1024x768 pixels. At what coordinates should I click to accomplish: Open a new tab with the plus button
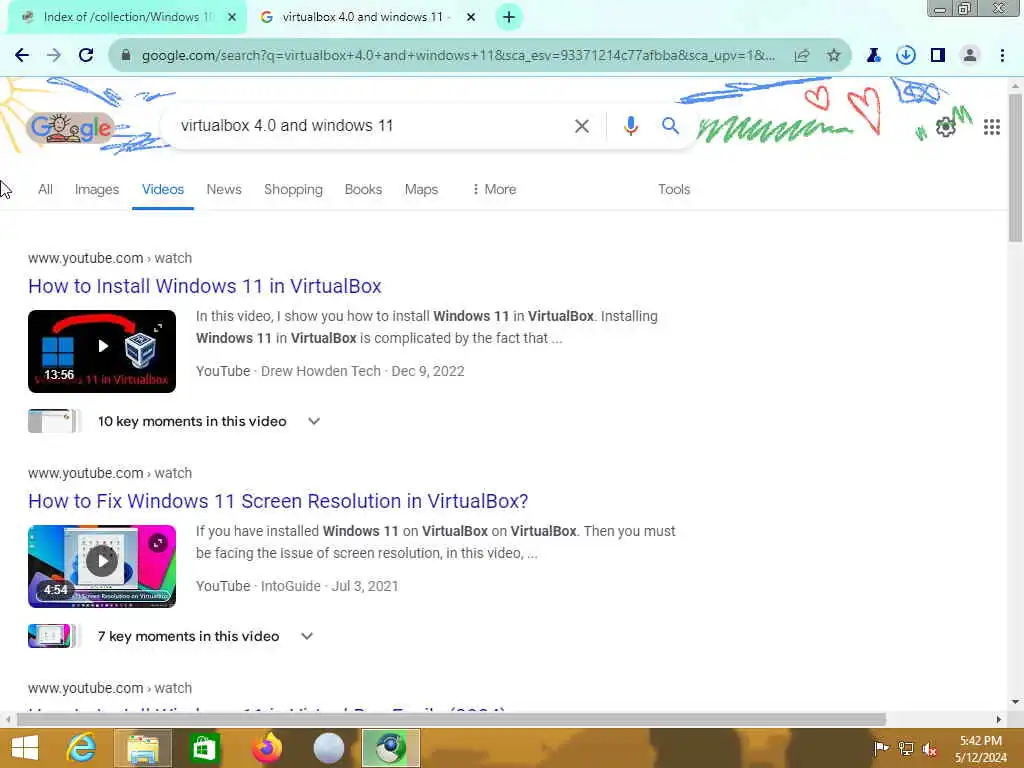tap(509, 17)
